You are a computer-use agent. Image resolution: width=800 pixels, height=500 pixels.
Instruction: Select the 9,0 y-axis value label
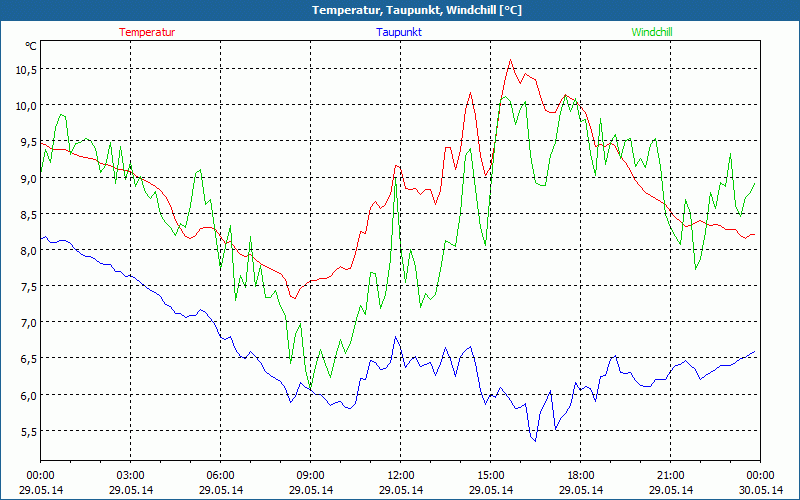click(x=26, y=178)
